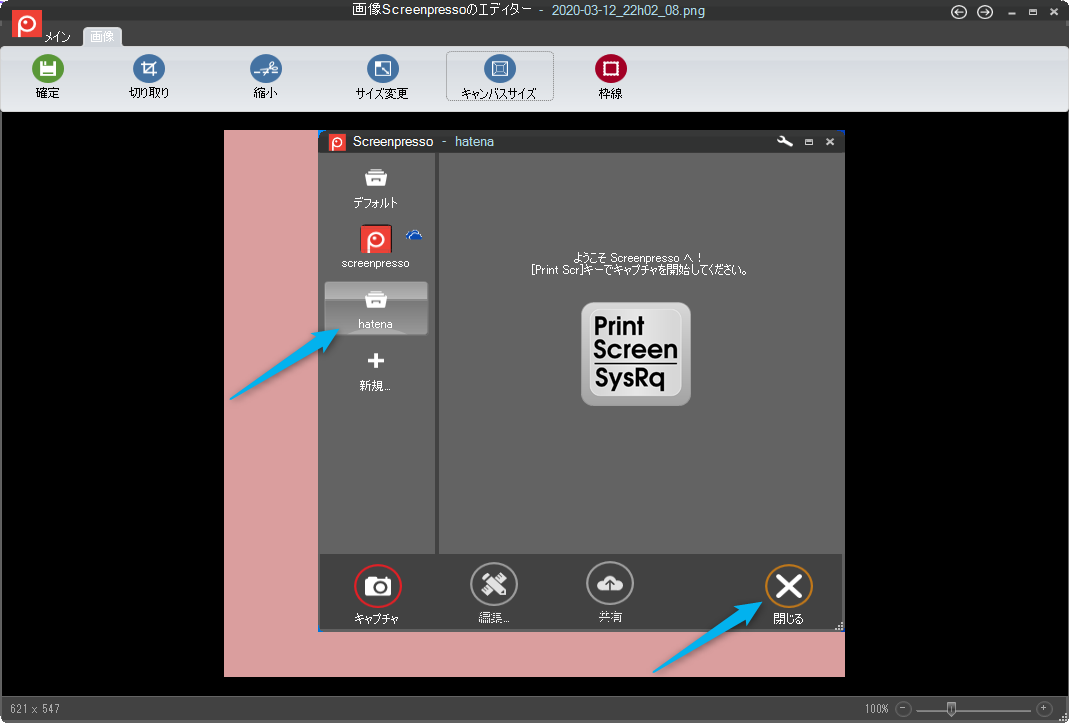Image resolution: width=1069 pixels, height=723 pixels.
Task: Click the zoom slider handle
Action: pyautogui.click(x=951, y=709)
